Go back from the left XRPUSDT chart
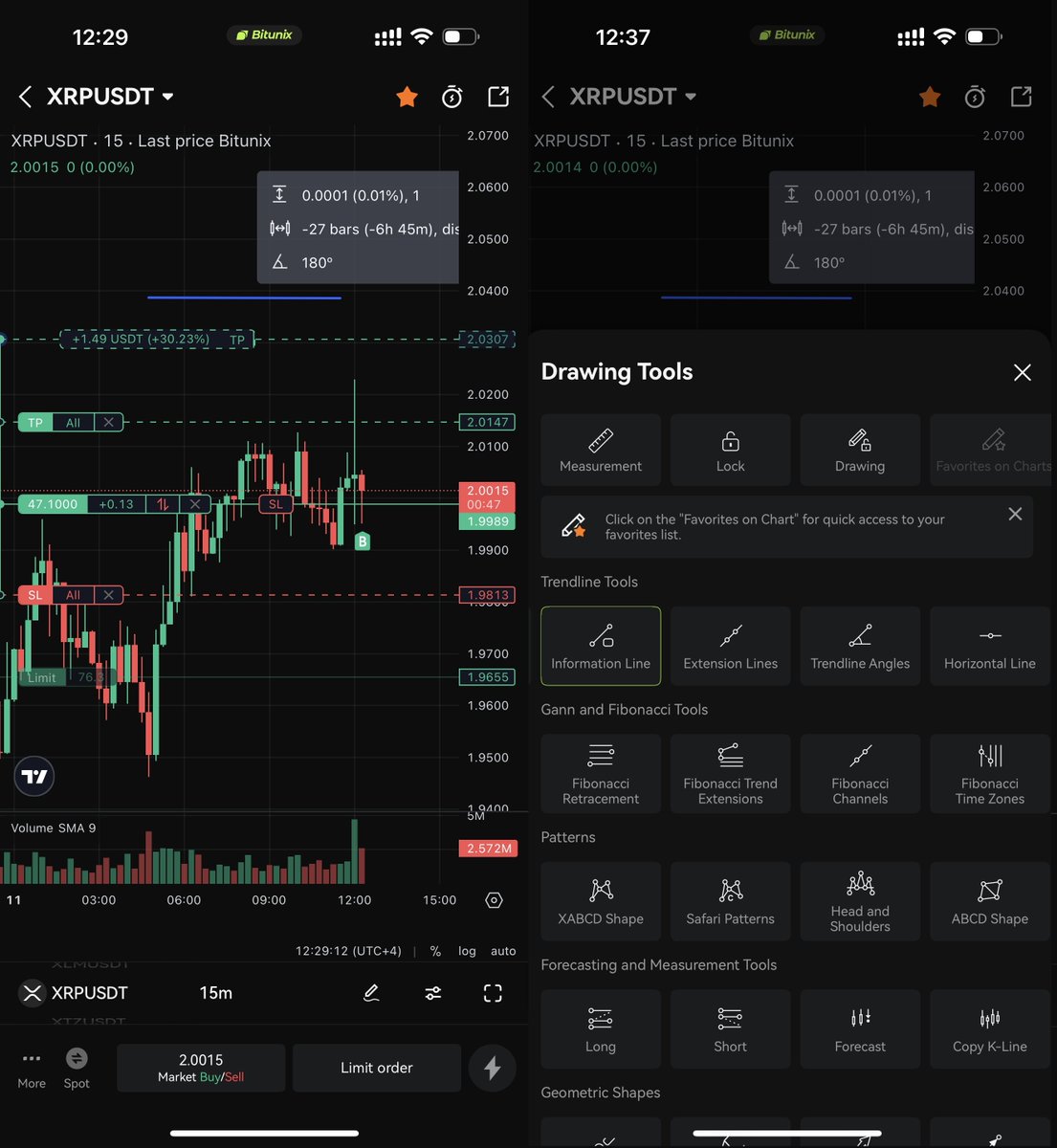 [26, 97]
